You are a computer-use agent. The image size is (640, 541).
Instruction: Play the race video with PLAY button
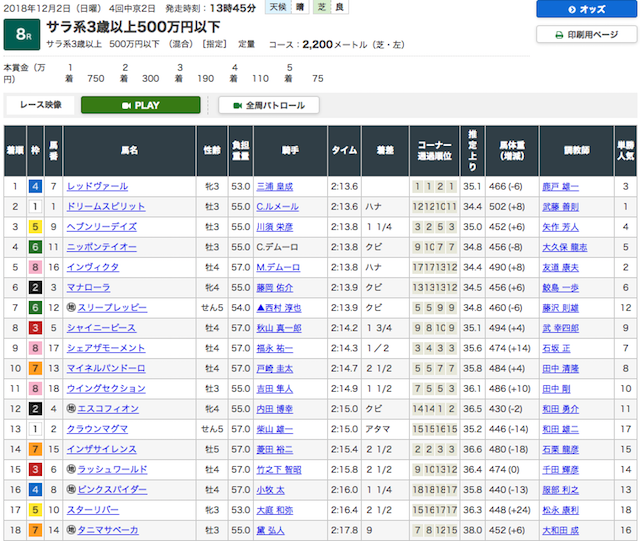140,105
